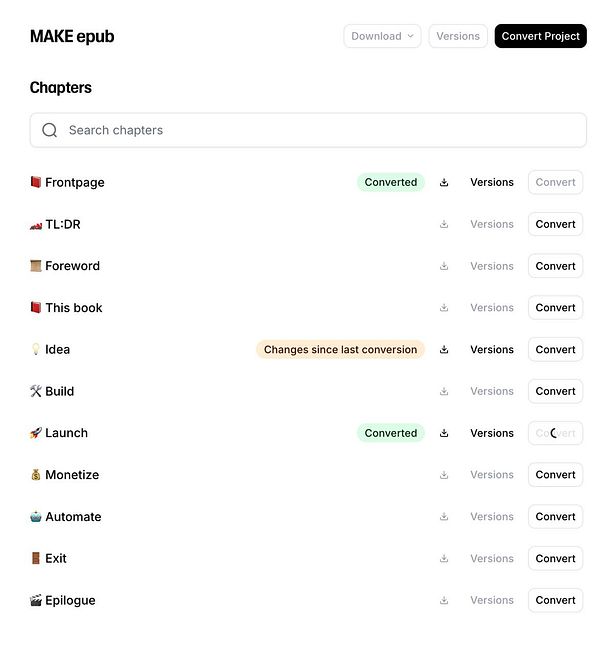Convert the Monetize chapter
600x655 pixels.
(555, 475)
